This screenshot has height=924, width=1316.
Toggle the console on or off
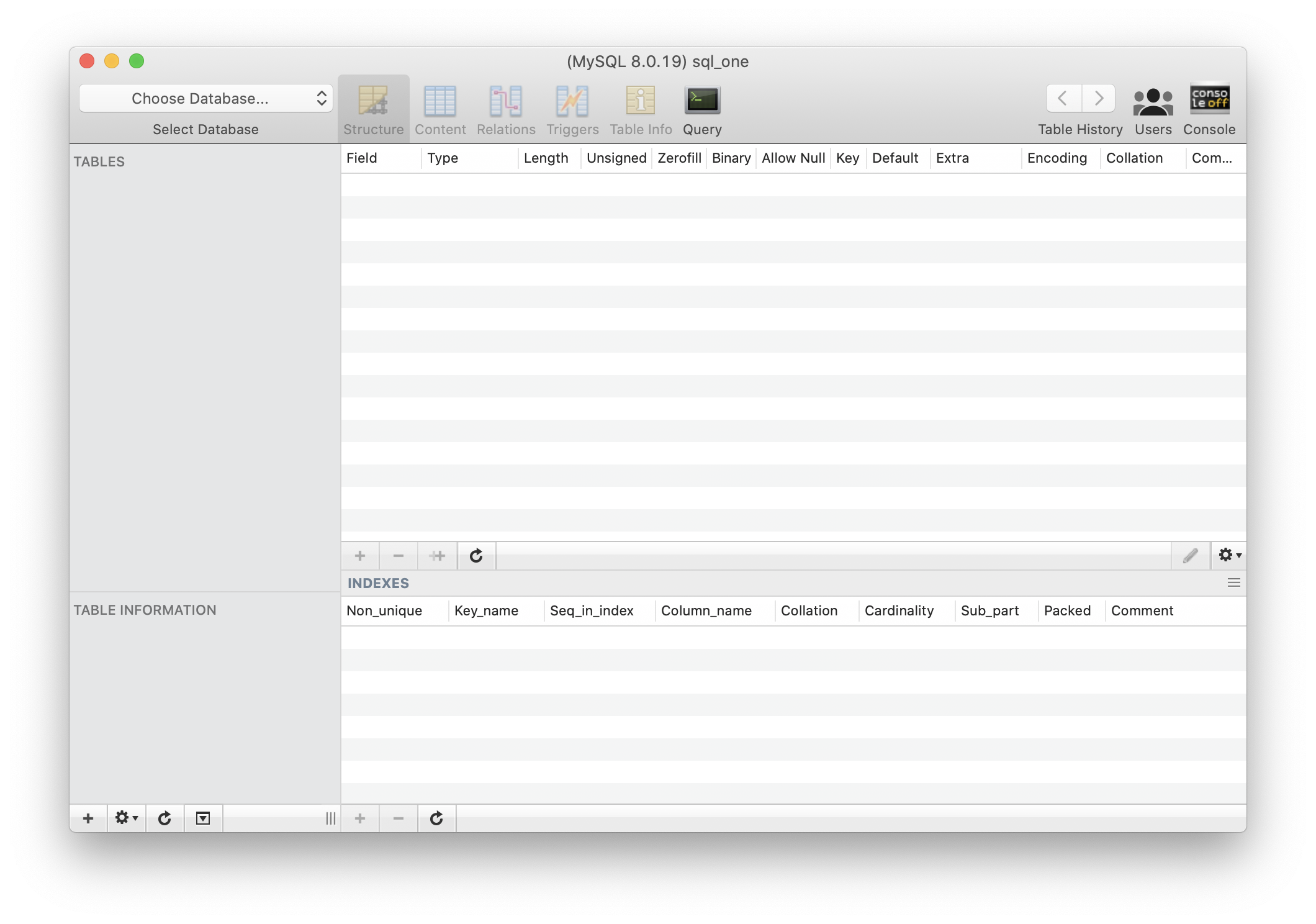pos(1208,109)
